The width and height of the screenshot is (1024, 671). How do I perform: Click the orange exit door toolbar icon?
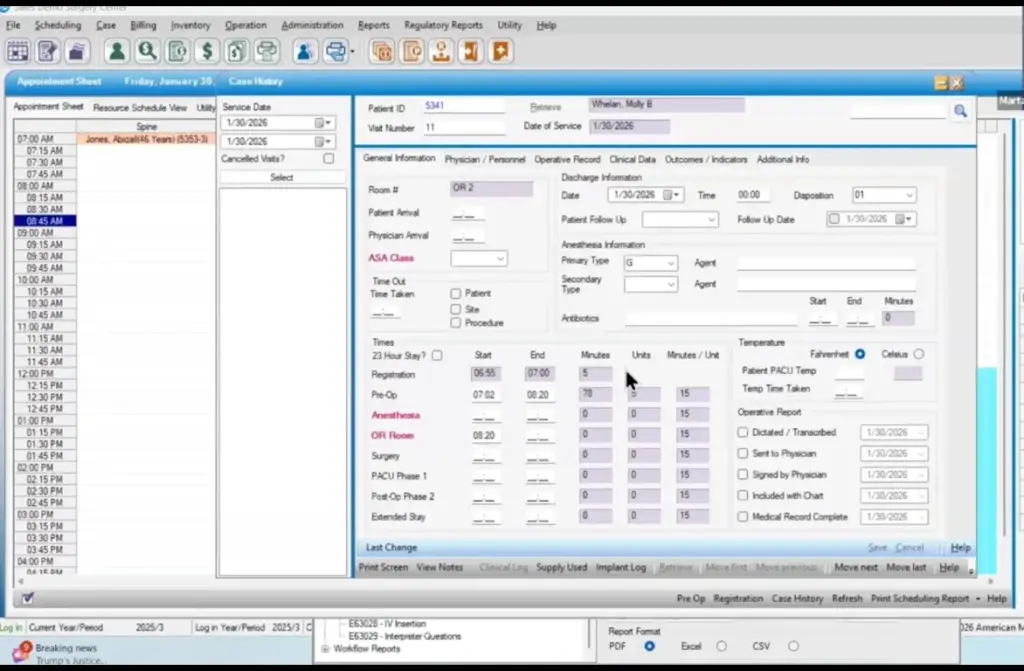pos(471,51)
